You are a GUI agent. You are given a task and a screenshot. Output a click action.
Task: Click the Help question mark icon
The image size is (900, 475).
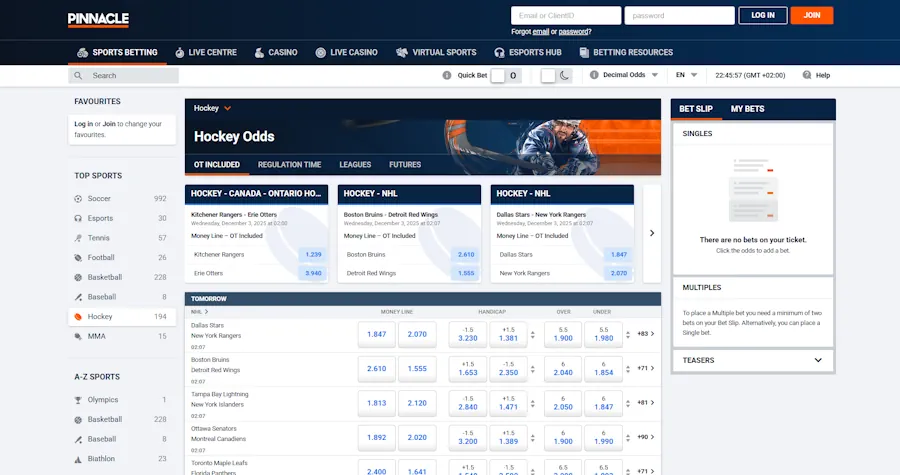[806, 75]
